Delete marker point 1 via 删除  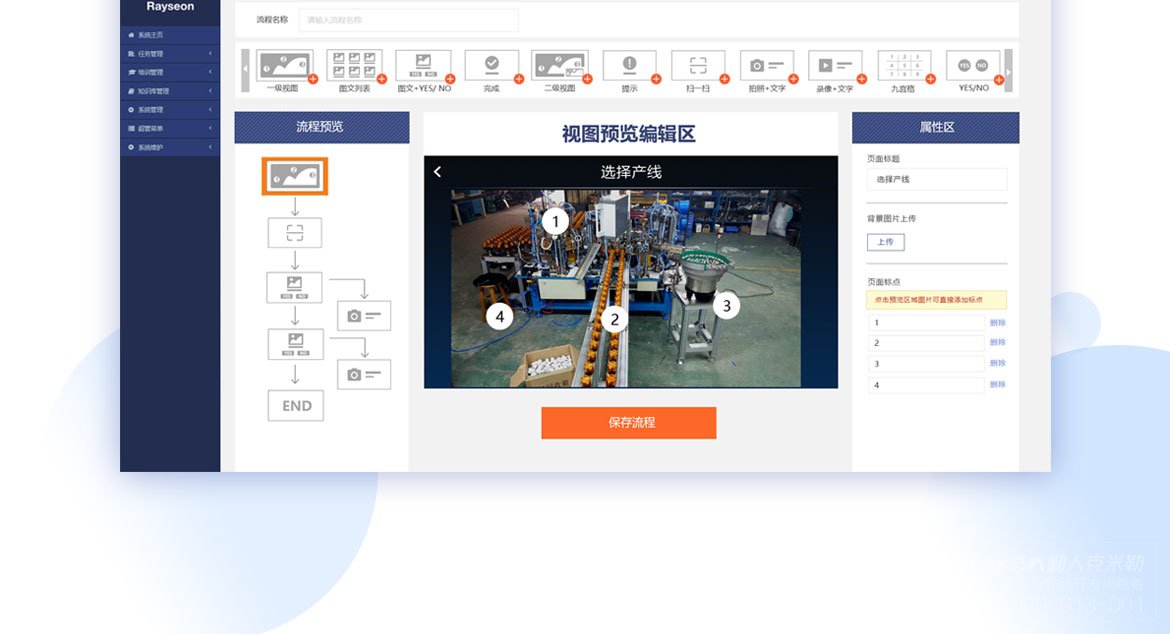tap(998, 322)
